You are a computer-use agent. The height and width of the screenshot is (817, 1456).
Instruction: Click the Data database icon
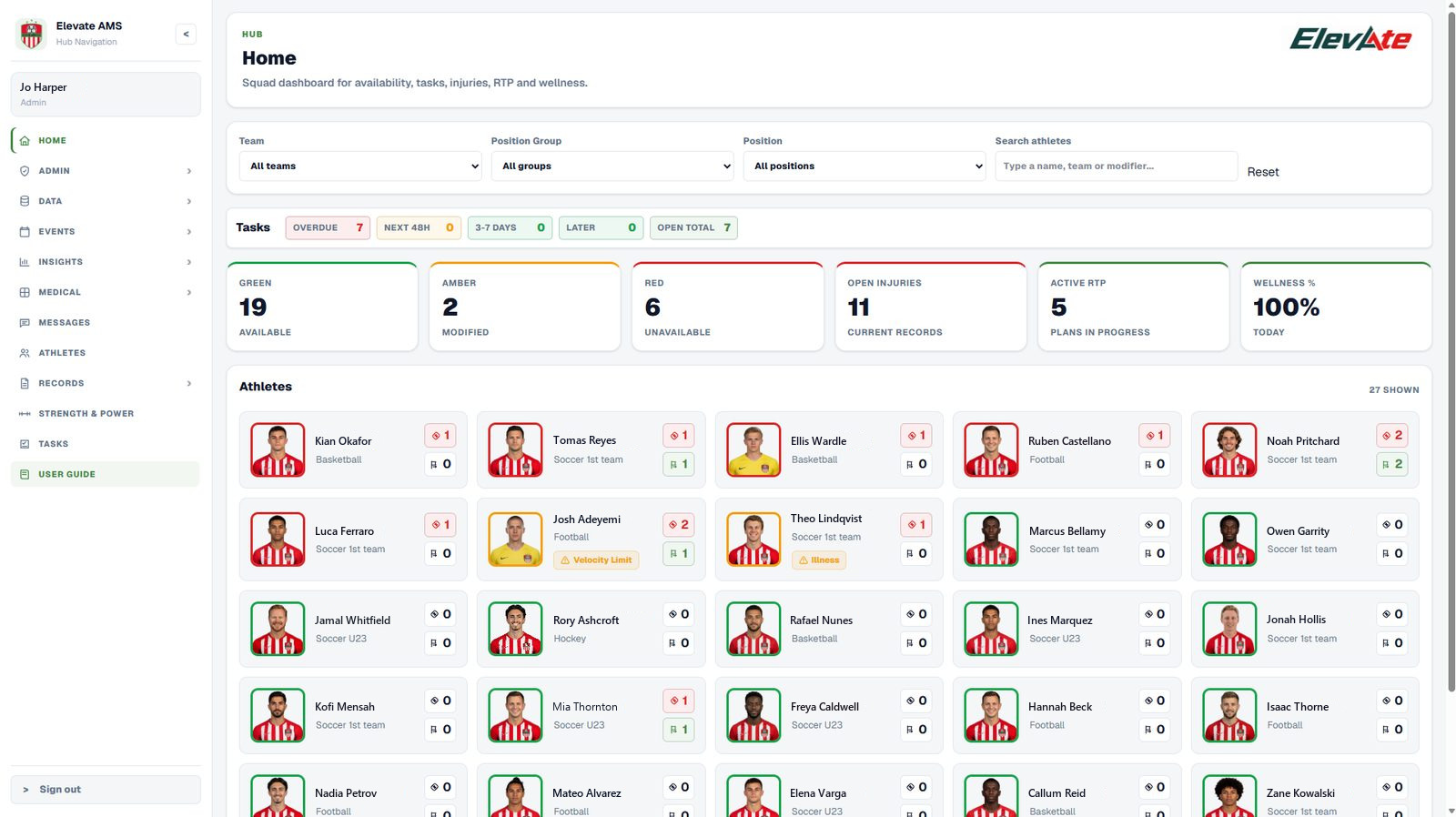coord(25,201)
